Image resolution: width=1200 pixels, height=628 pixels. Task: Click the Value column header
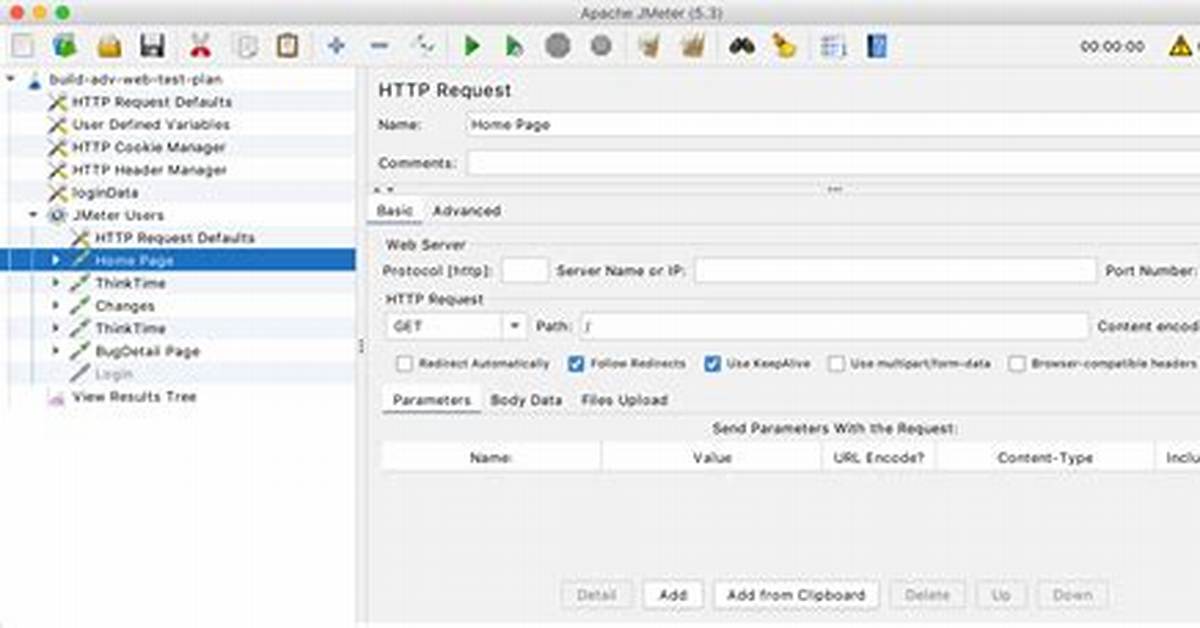[x=712, y=457]
